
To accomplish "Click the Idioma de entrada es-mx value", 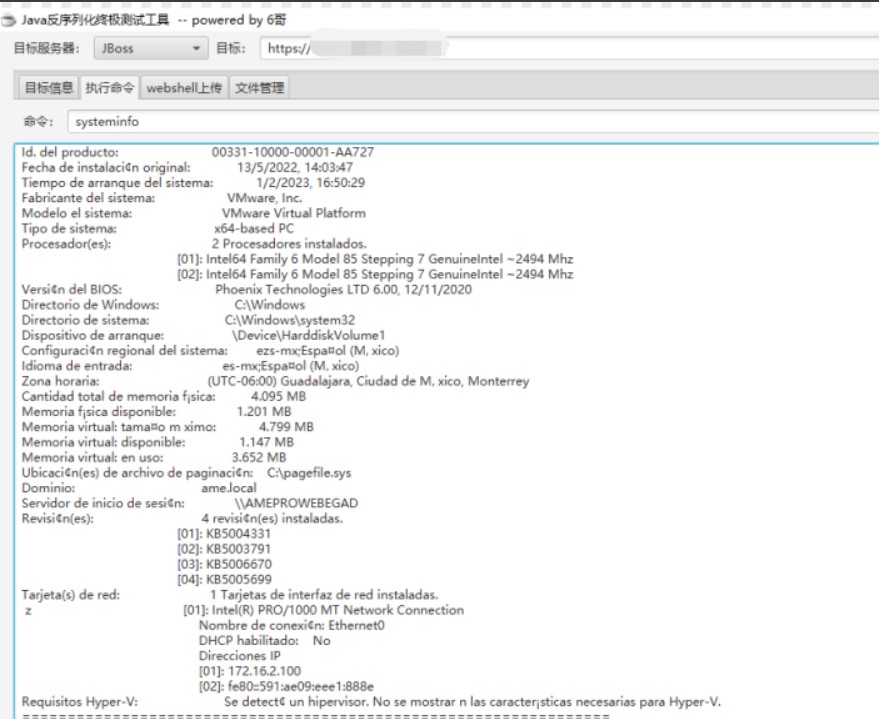I will click(290, 366).
